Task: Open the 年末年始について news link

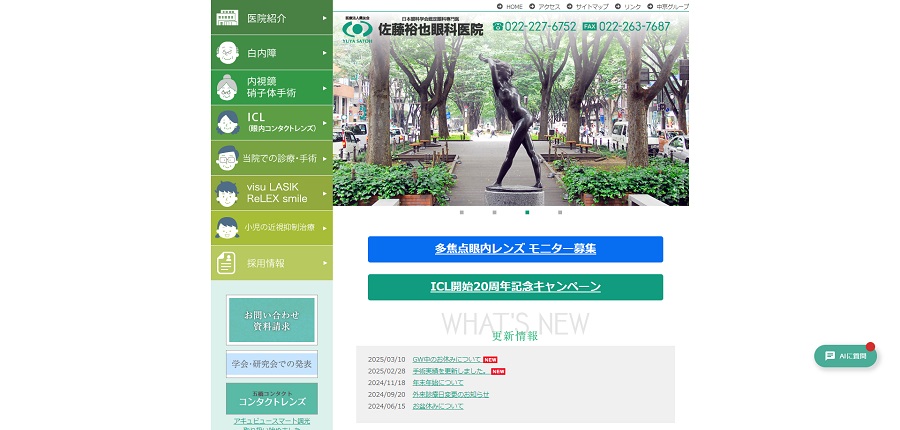Action: pos(438,383)
